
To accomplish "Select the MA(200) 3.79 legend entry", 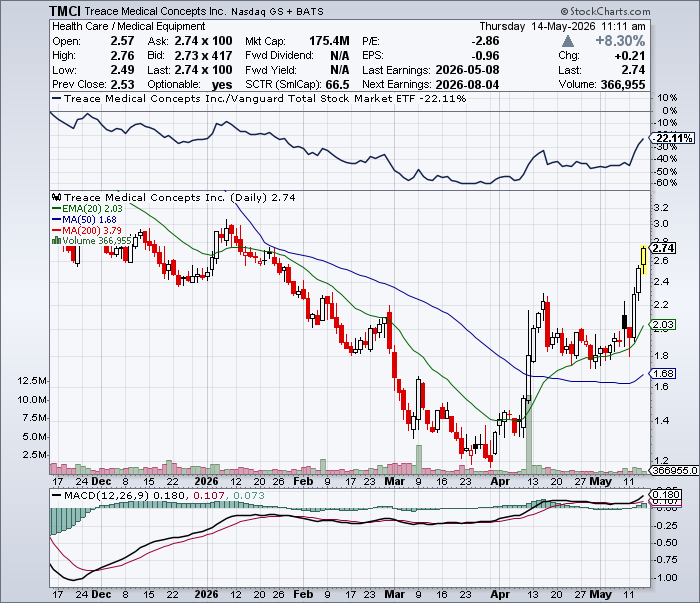I will coord(87,230).
